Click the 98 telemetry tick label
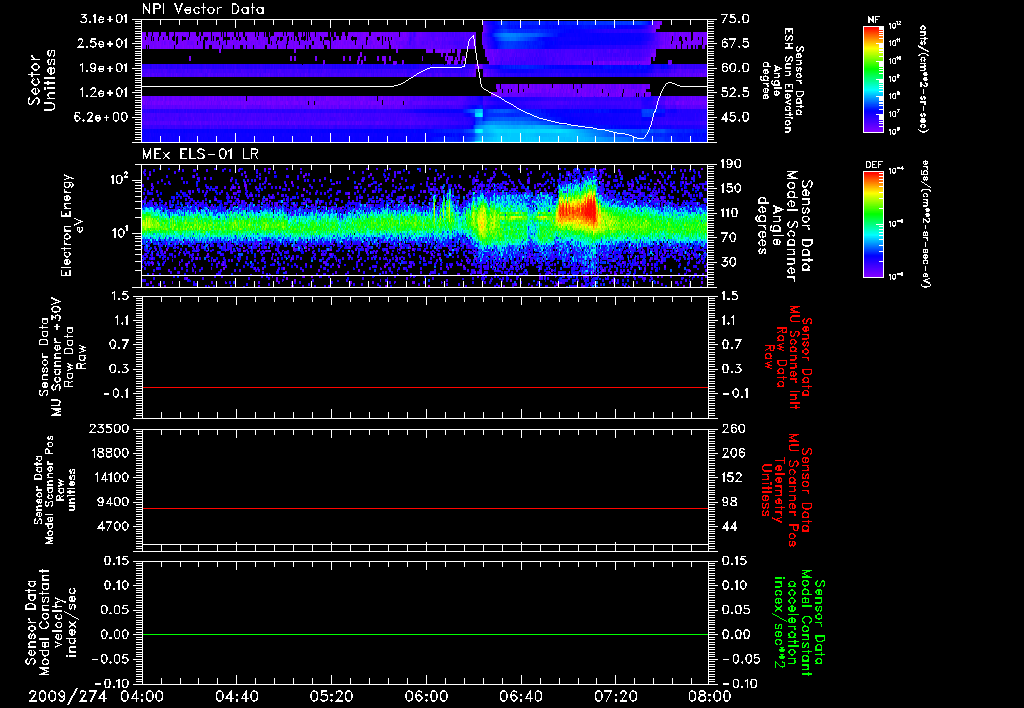Image resolution: width=1024 pixels, height=708 pixels. 728,502
